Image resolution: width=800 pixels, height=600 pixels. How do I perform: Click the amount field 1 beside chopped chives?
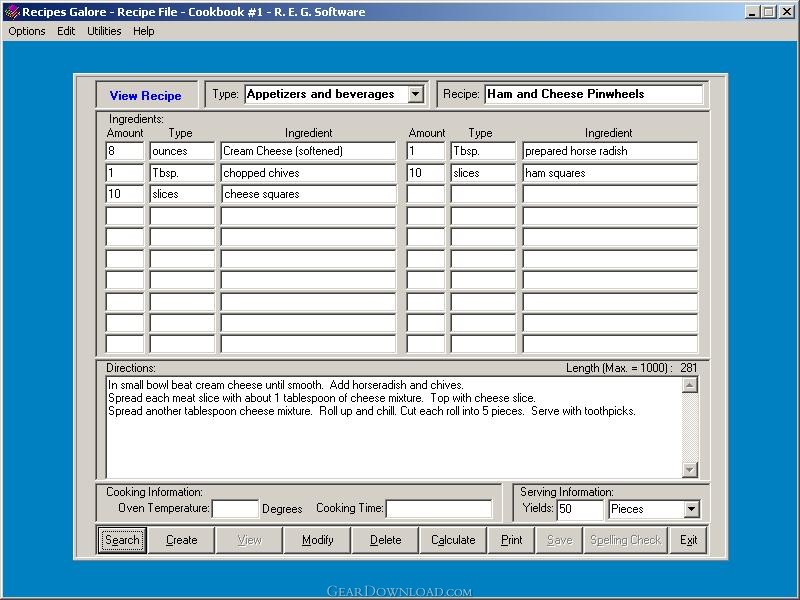pyautogui.click(x=125, y=173)
